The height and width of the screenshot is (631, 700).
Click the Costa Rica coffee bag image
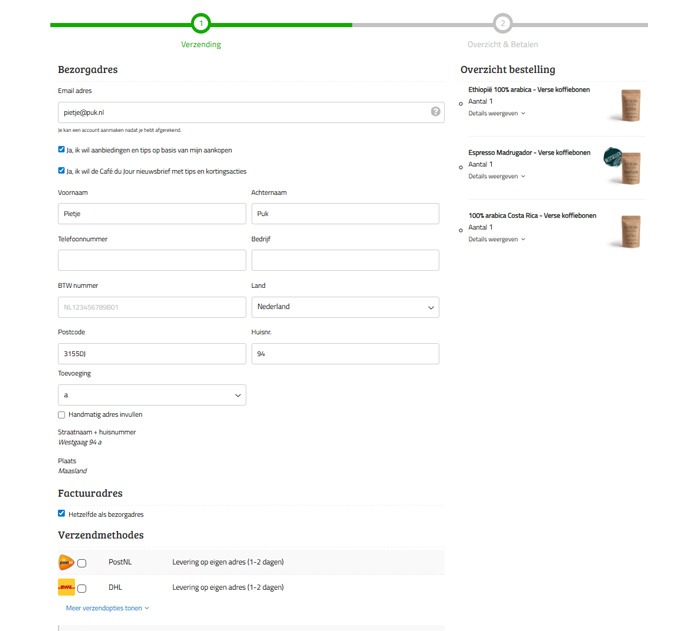coord(630,230)
